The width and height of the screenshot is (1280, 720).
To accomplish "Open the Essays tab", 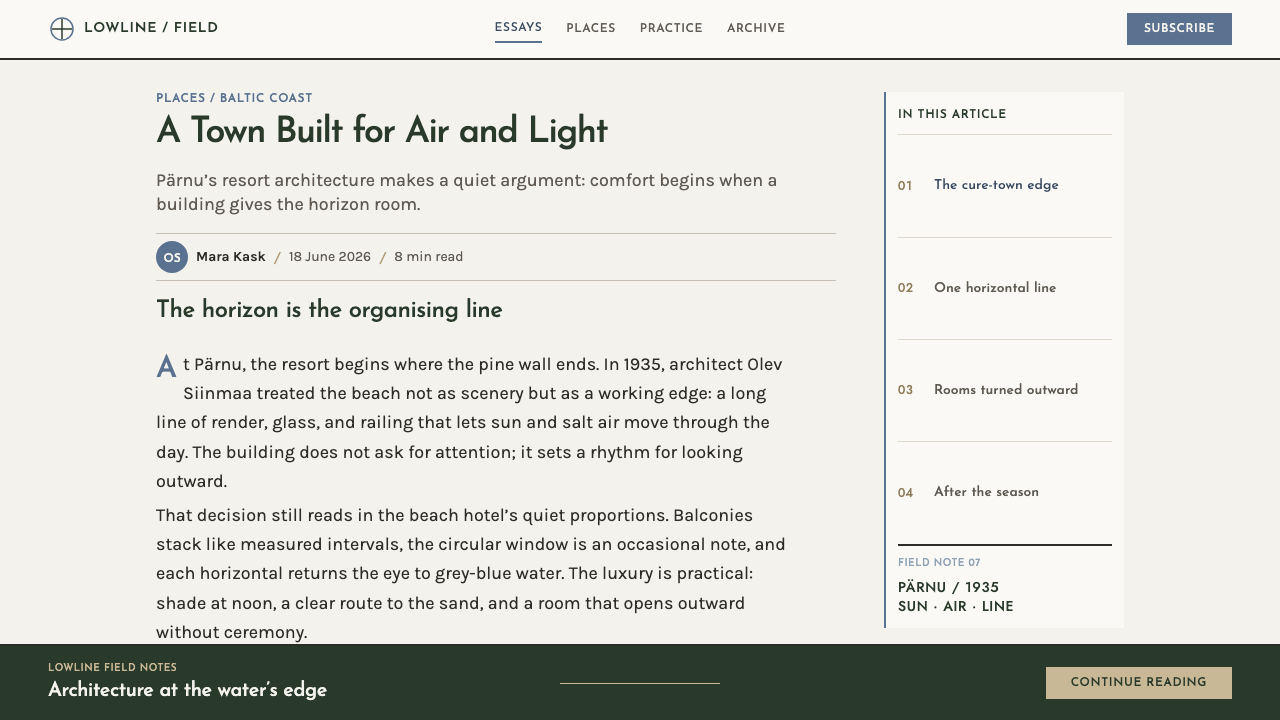I will coord(518,28).
